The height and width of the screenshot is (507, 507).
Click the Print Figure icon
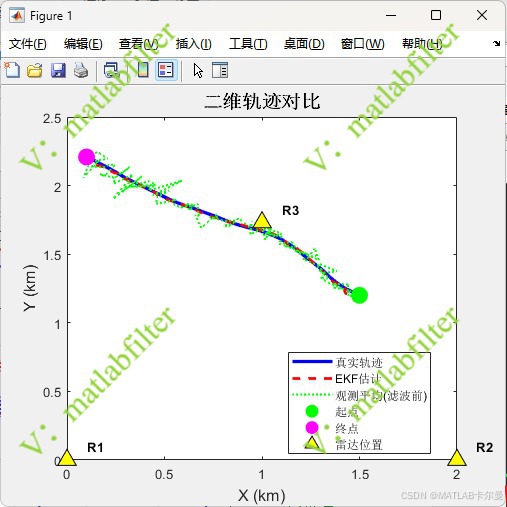[x=81, y=70]
